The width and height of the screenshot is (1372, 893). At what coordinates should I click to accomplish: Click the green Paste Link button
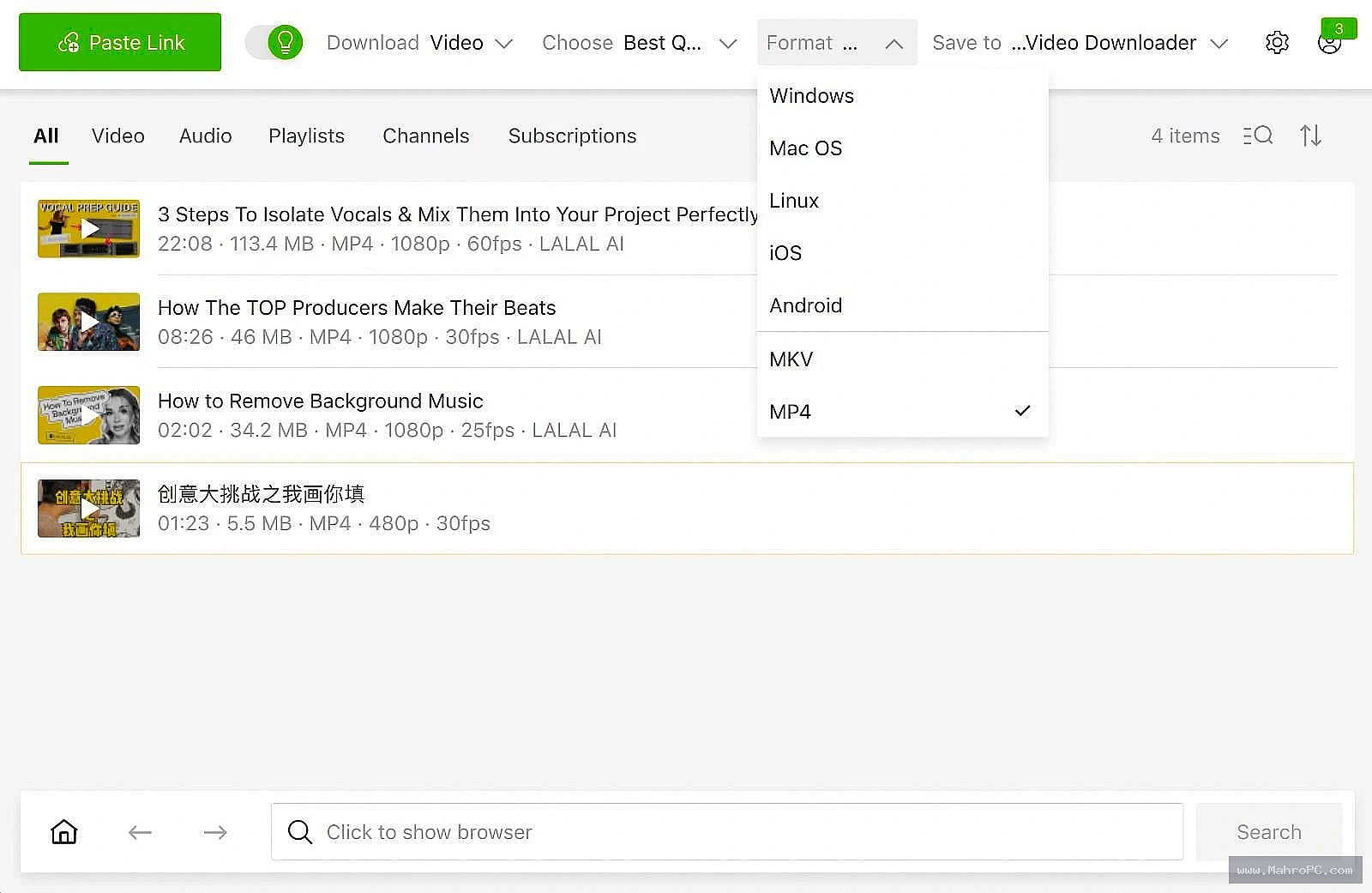click(x=120, y=42)
